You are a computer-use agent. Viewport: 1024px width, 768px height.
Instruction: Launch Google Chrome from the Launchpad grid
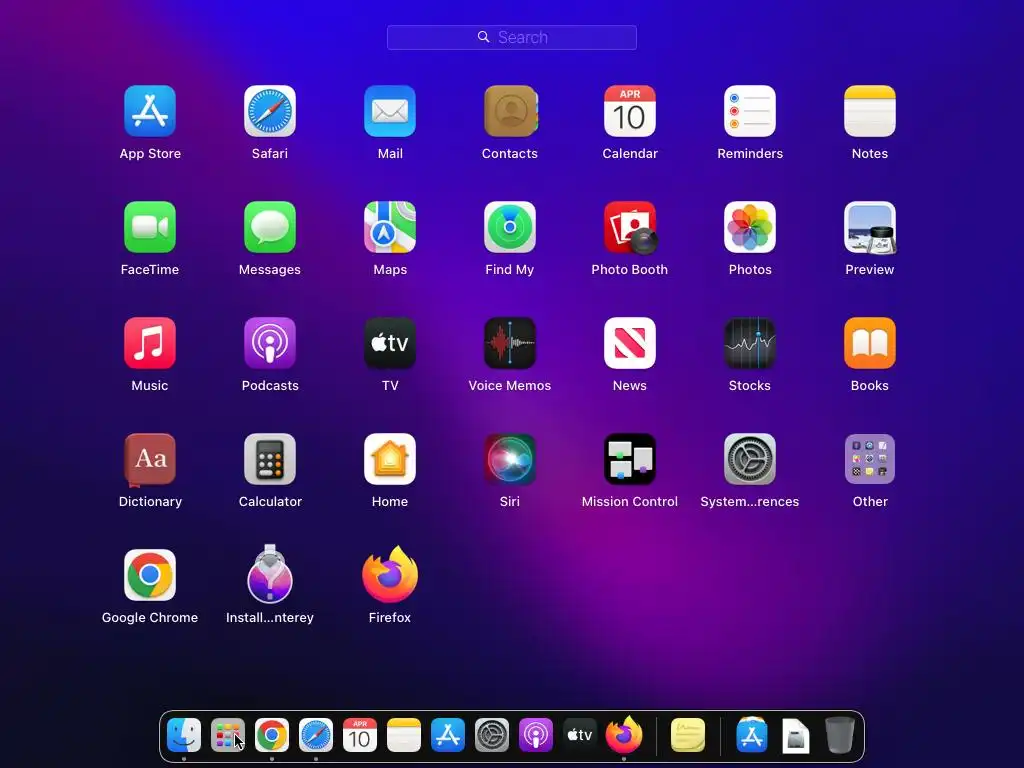click(x=150, y=575)
